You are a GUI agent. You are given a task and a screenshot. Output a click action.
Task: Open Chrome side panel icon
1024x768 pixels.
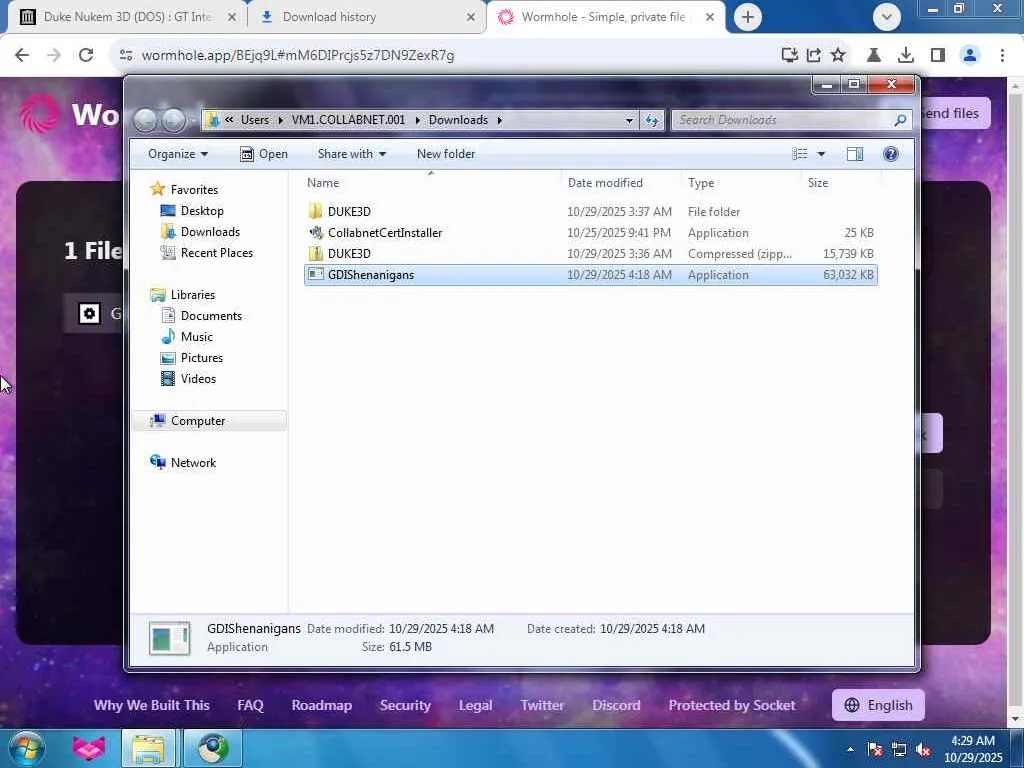(938, 56)
